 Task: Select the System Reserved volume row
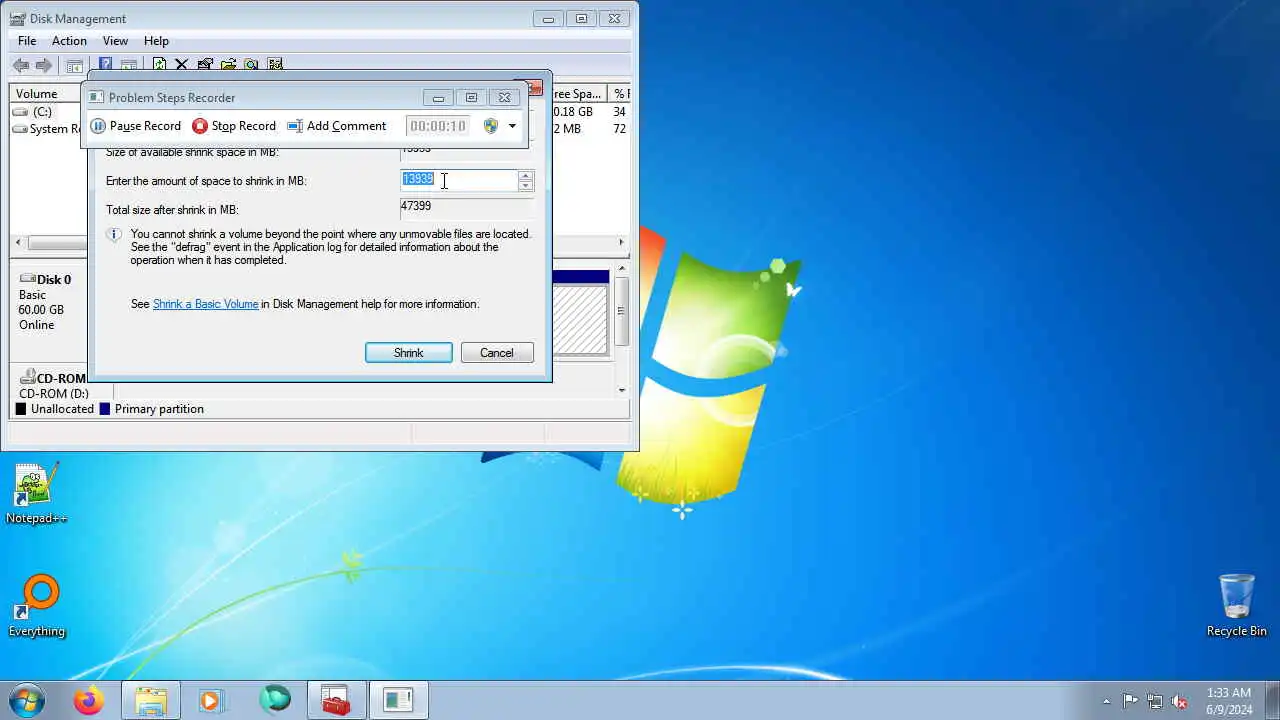[47, 129]
